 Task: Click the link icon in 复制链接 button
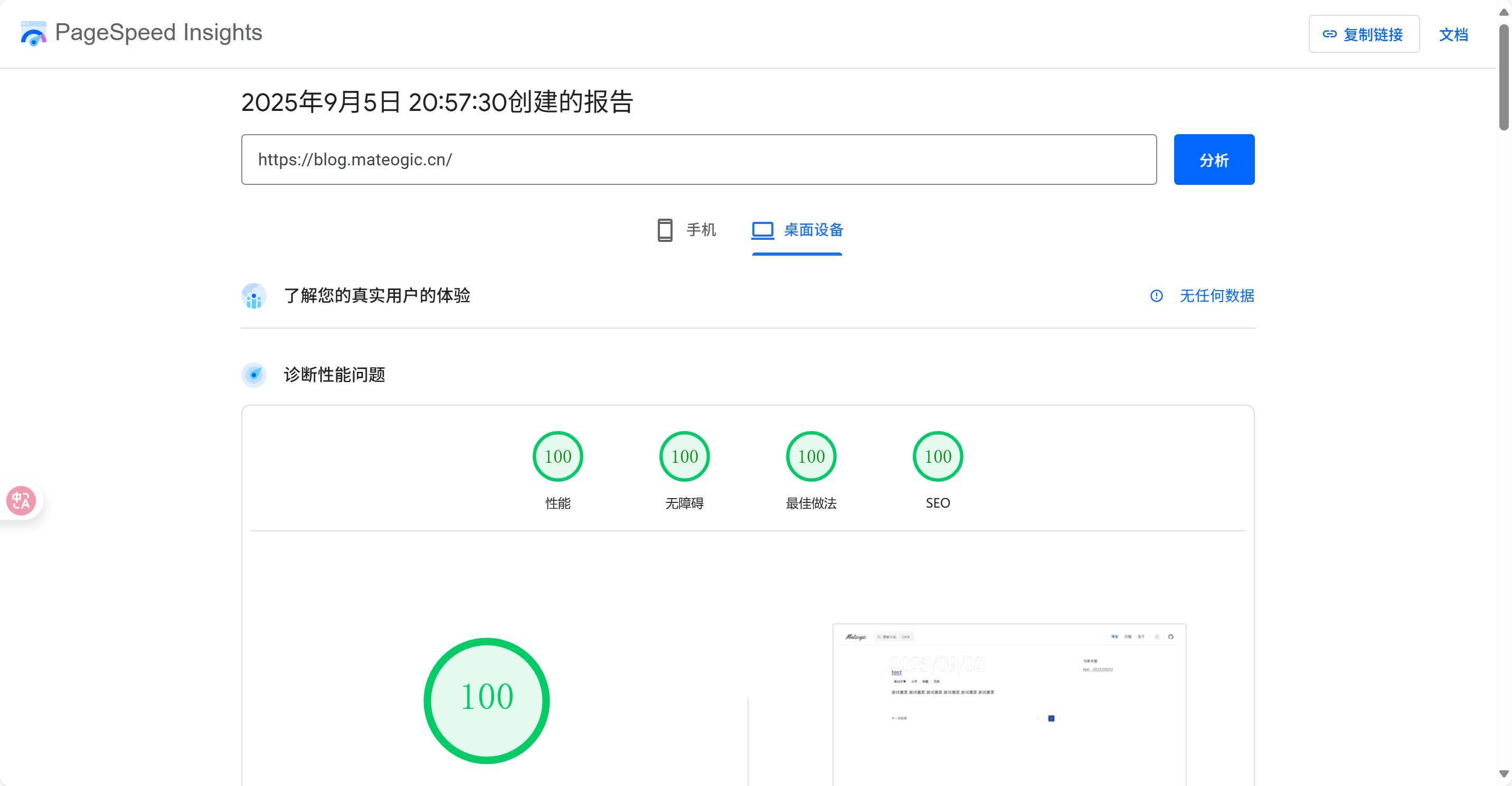tap(1329, 35)
